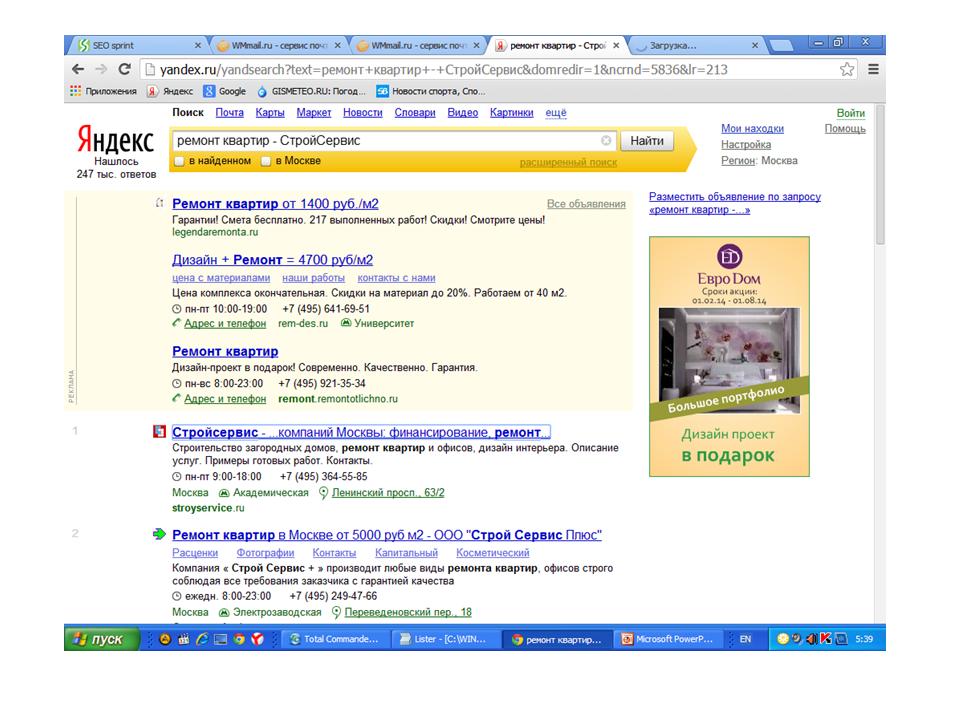
Task: Open the Windows пуск Start button
Action: tap(102, 639)
